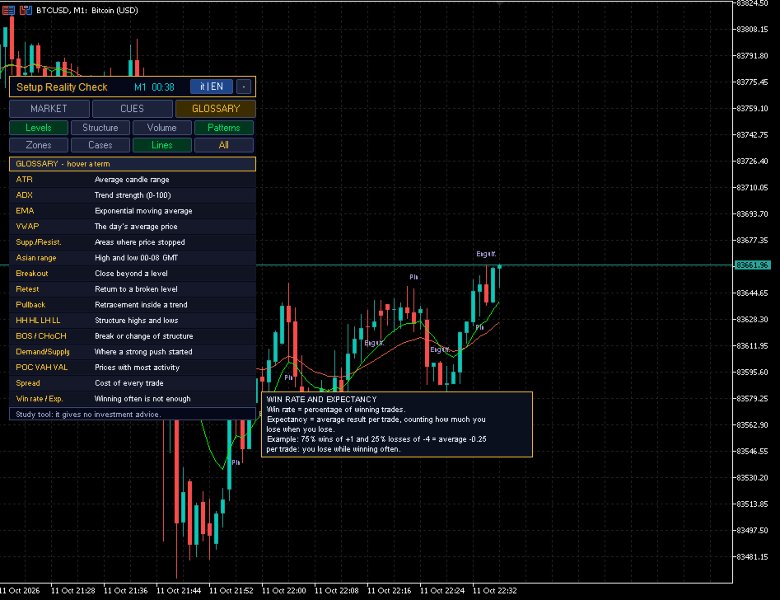Click the Asian range glossary term
The image size is (780, 600).
(x=36, y=258)
